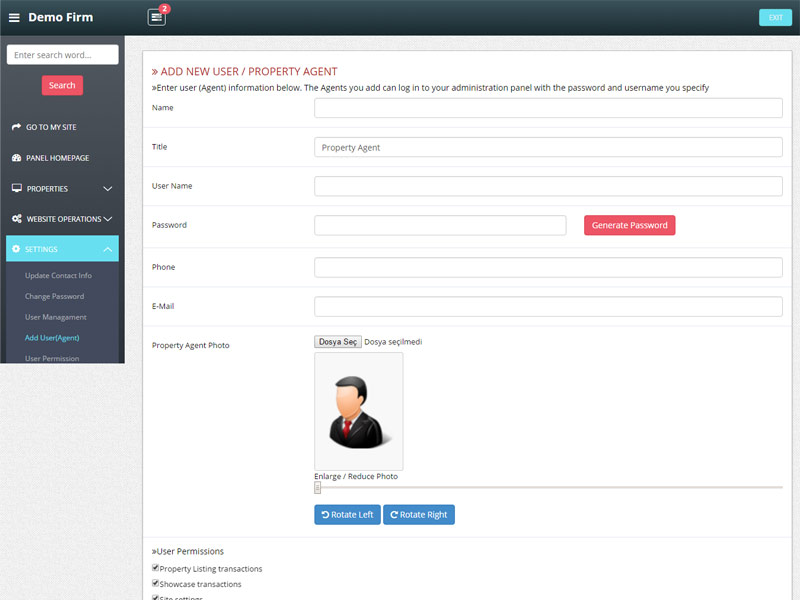Expand the Website Operations chevron

107,219
